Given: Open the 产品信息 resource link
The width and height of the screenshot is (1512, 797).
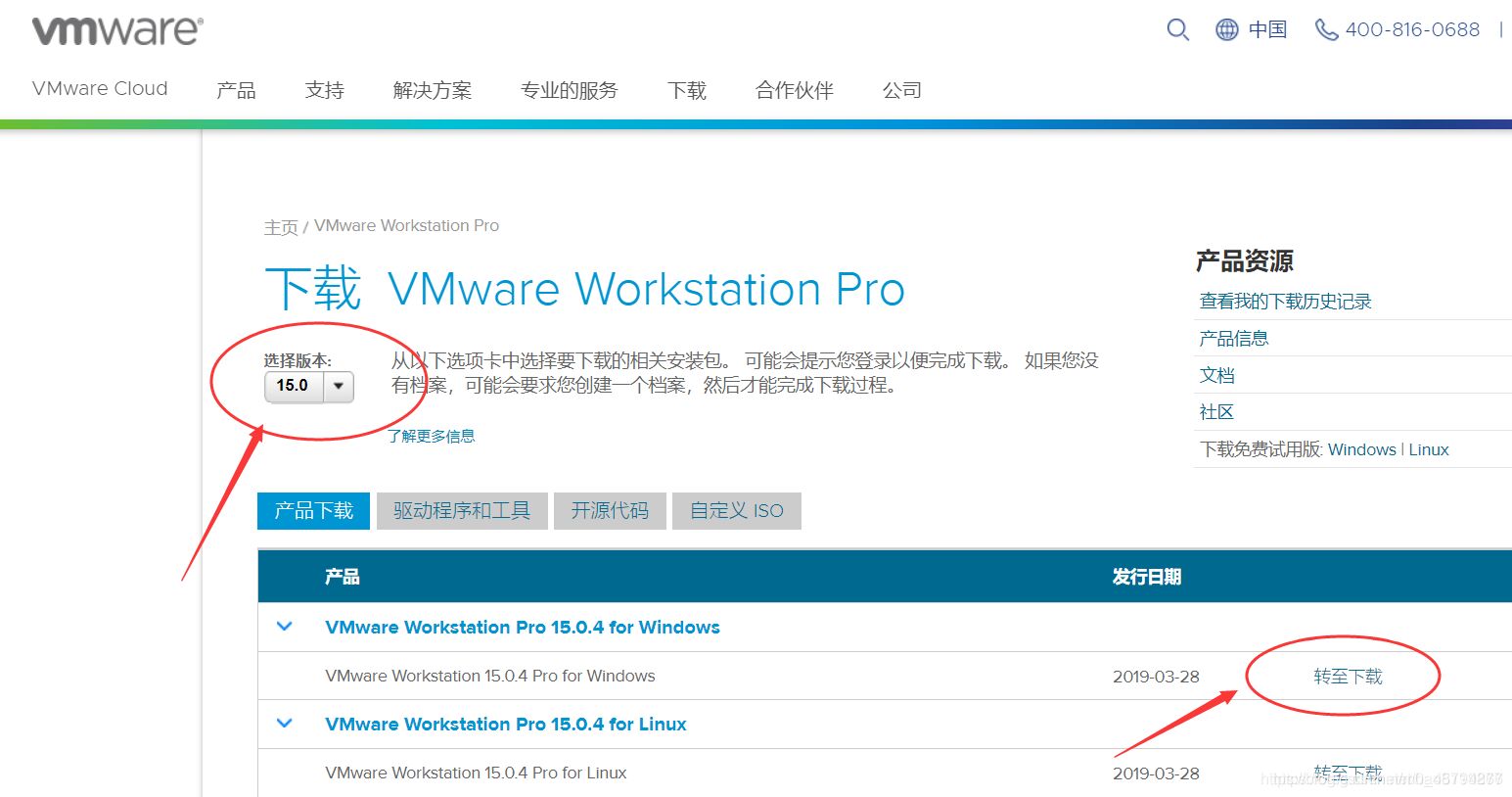Looking at the screenshot, I should point(1233,339).
